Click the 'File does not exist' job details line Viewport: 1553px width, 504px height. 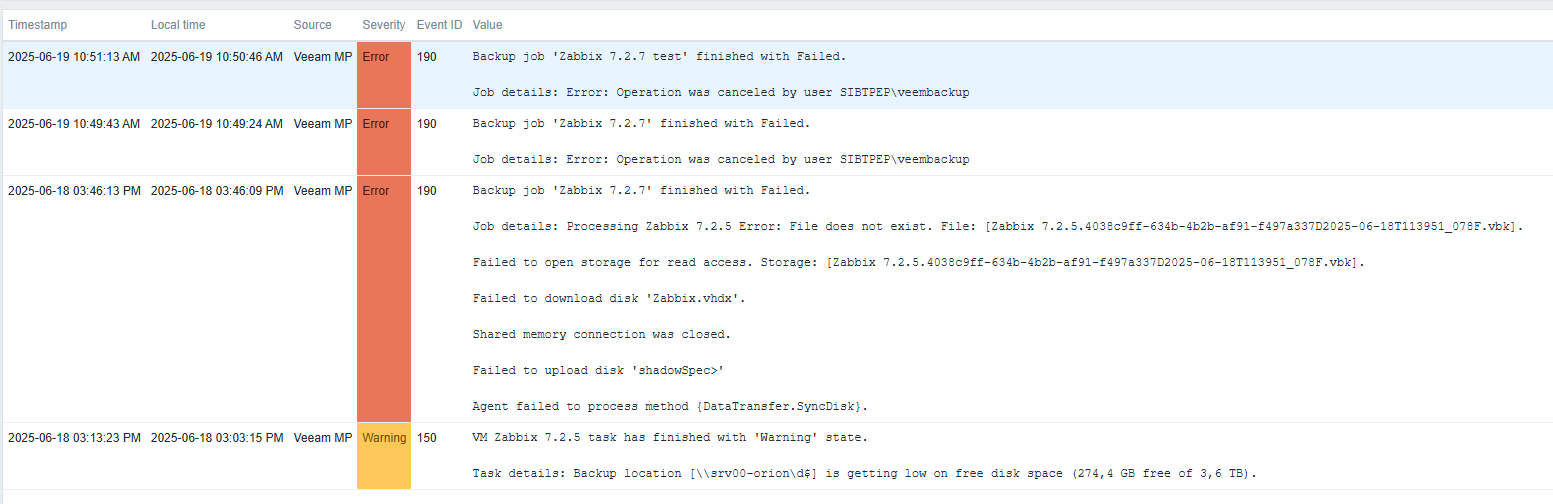pyautogui.click(x=998, y=226)
